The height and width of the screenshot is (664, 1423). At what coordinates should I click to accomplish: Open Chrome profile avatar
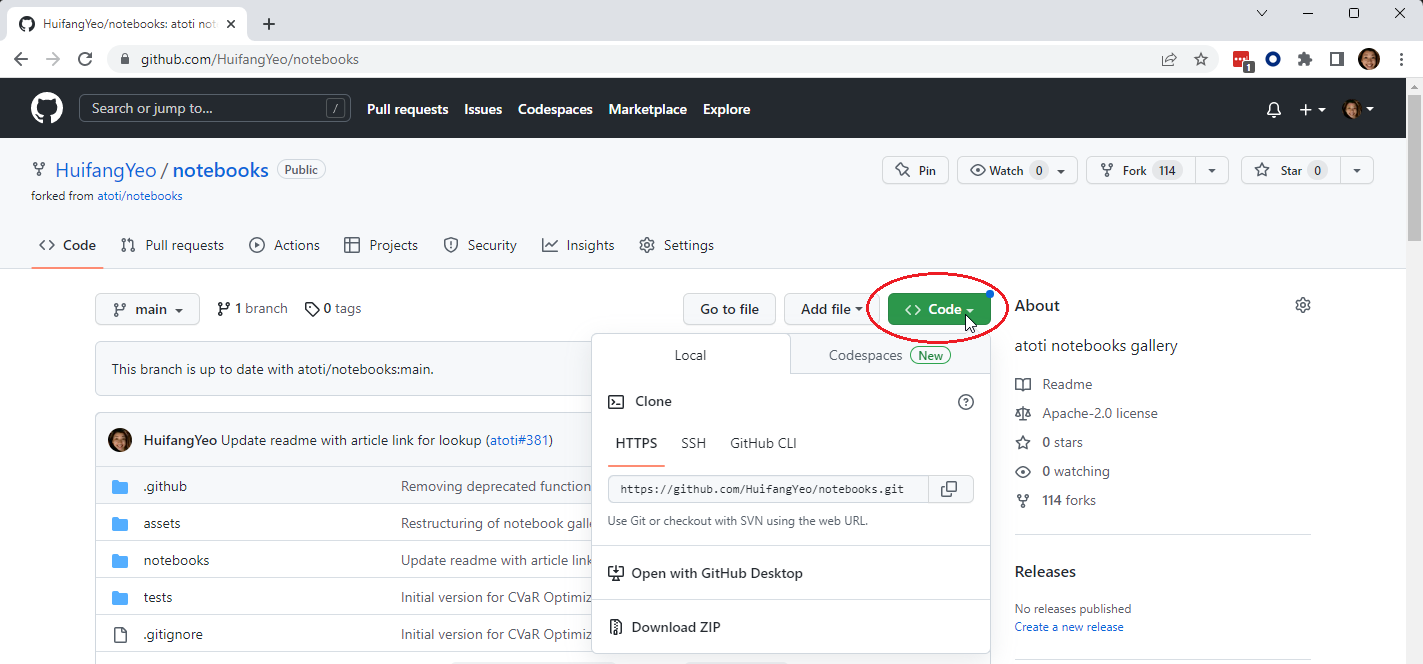coord(1369,59)
